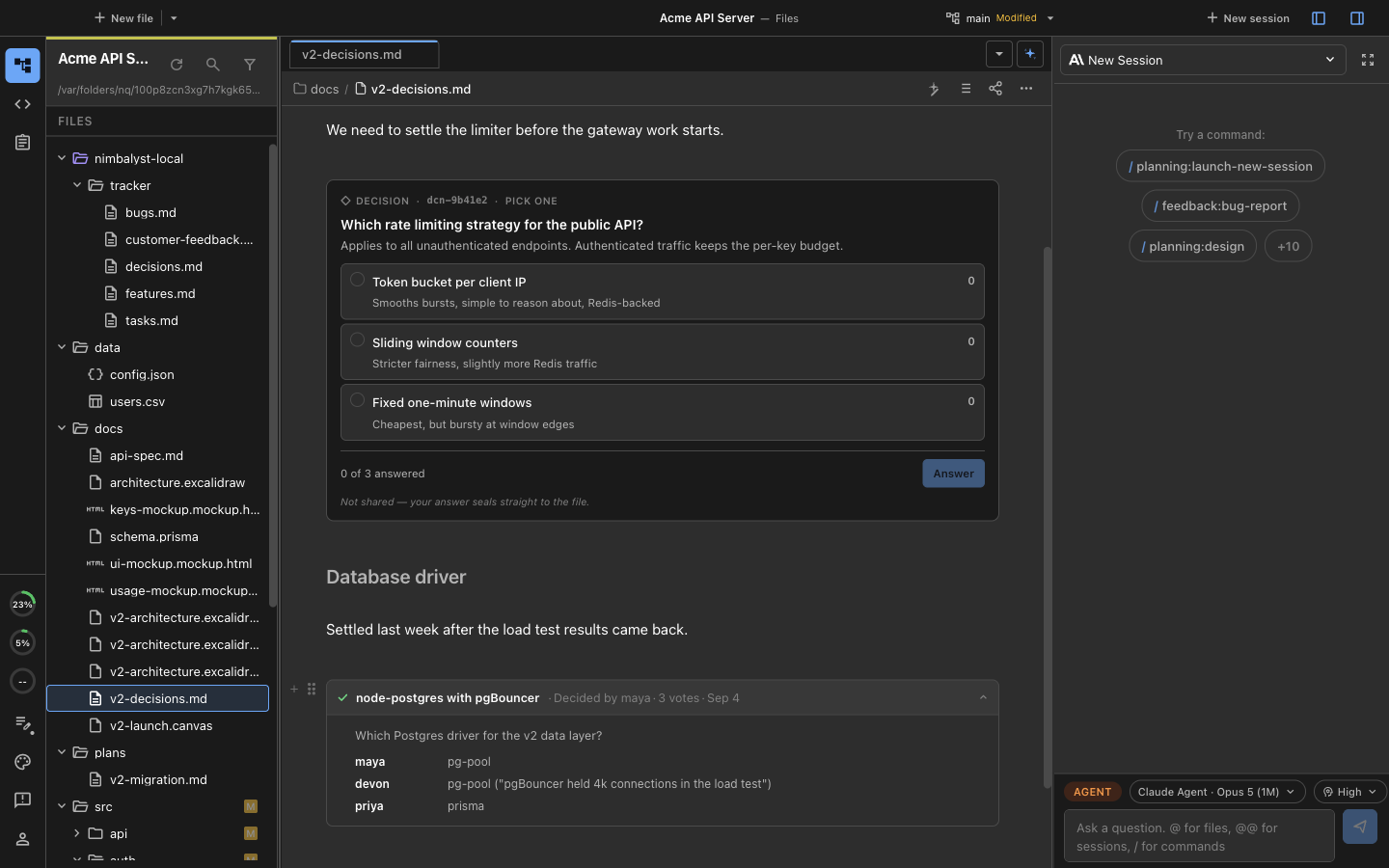Open the High effort dropdown
The image size is (1389, 868).
pyautogui.click(x=1350, y=792)
